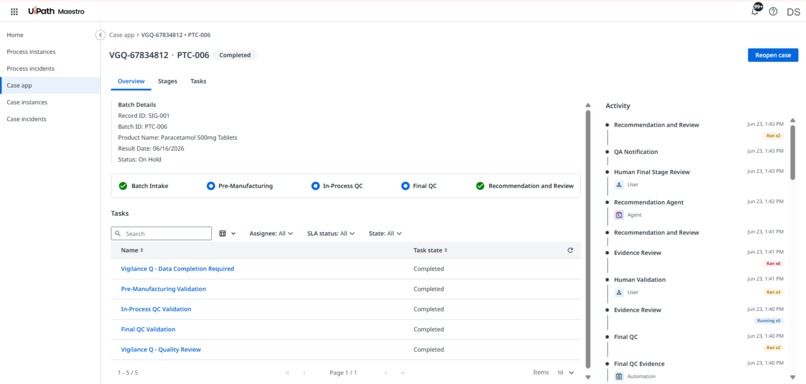The height and width of the screenshot is (384, 806).
Task: Open In-Process QC Validation task link
Action: (156, 309)
